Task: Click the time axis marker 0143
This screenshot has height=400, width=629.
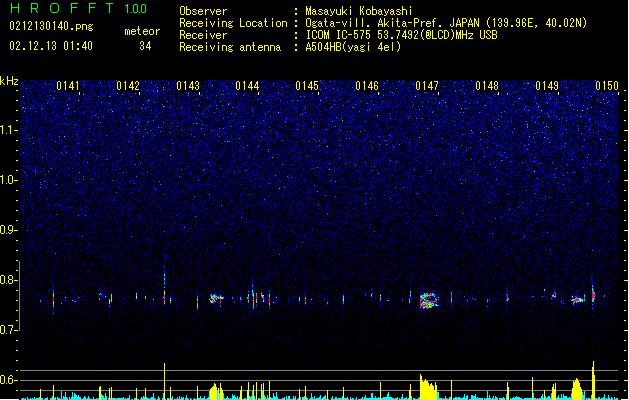Action: click(x=188, y=86)
